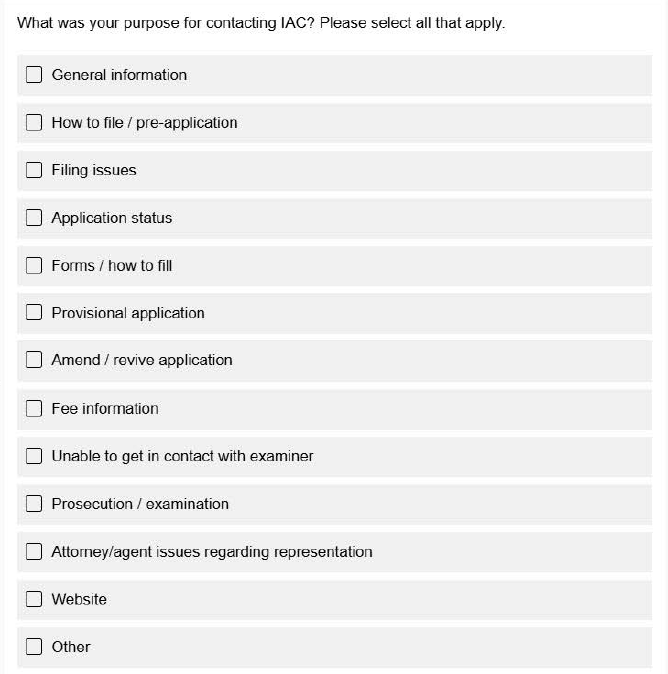Check Attorney/agent issues regarding representation box
The image size is (668, 674).
[34, 552]
